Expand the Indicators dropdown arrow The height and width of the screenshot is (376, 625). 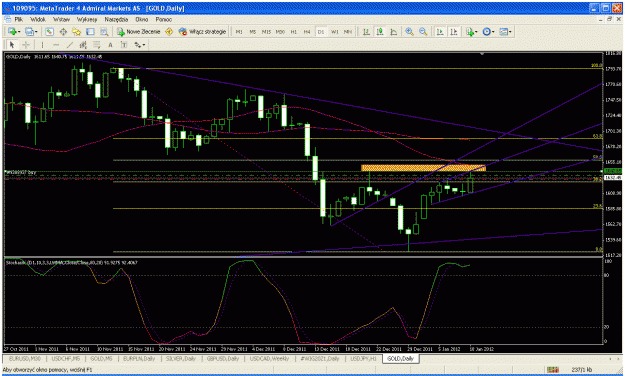(476, 31)
